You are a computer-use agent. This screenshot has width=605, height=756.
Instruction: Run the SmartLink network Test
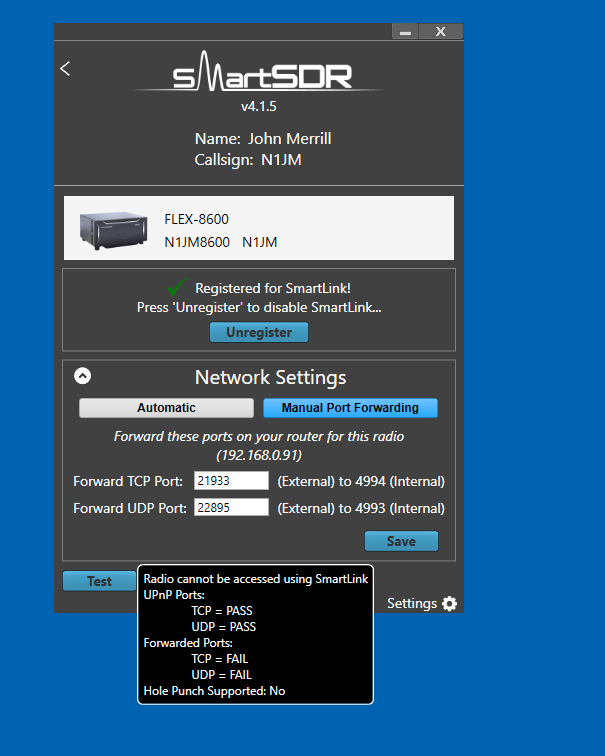(x=99, y=581)
